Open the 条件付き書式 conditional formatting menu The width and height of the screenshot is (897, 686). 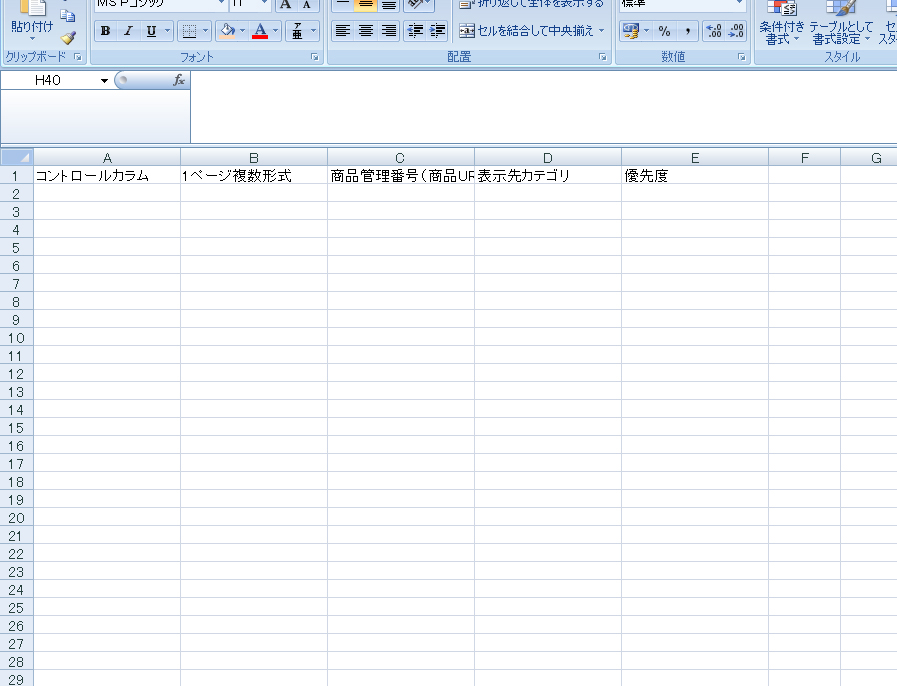(x=781, y=23)
